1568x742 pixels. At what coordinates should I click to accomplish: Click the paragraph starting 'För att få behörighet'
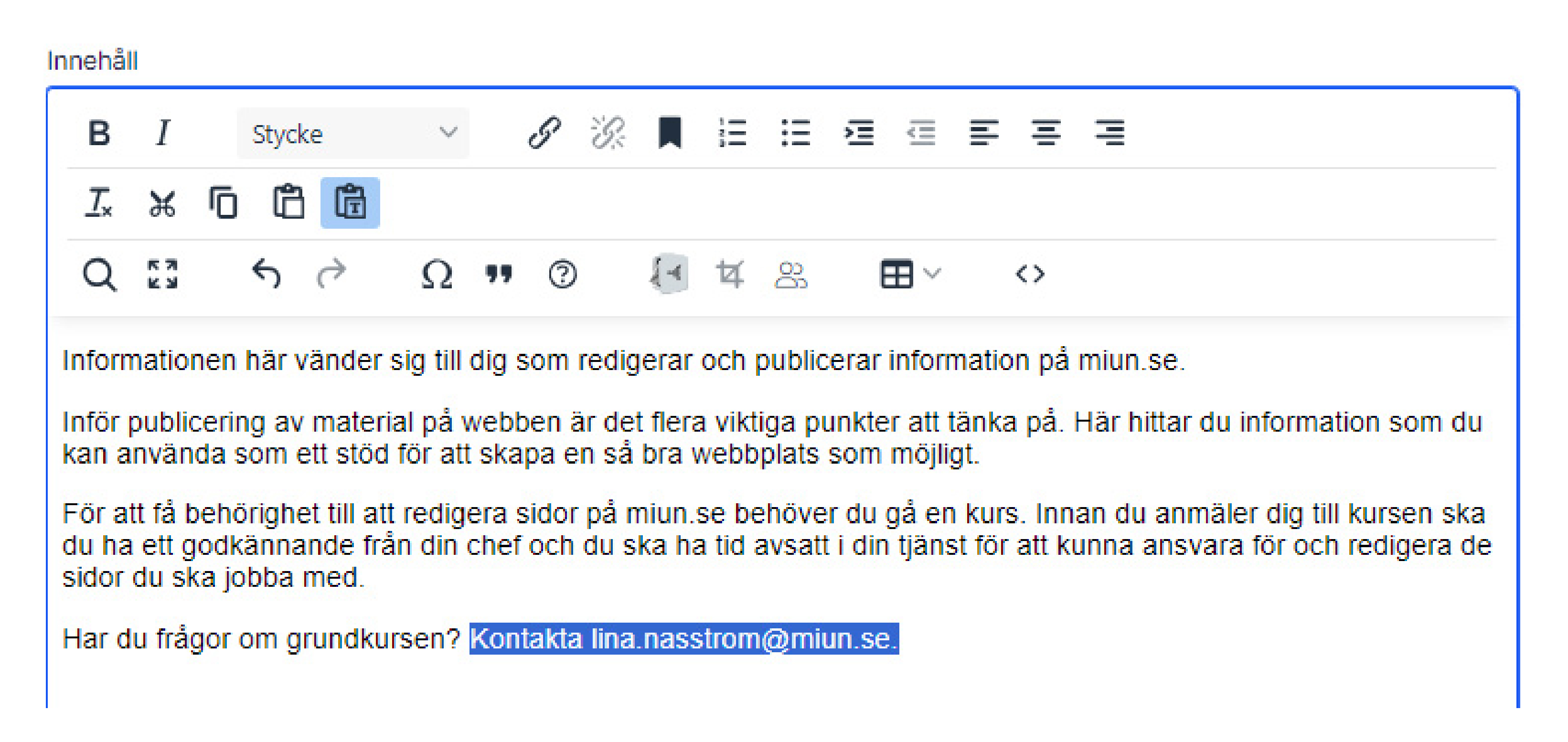click(777, 545)
